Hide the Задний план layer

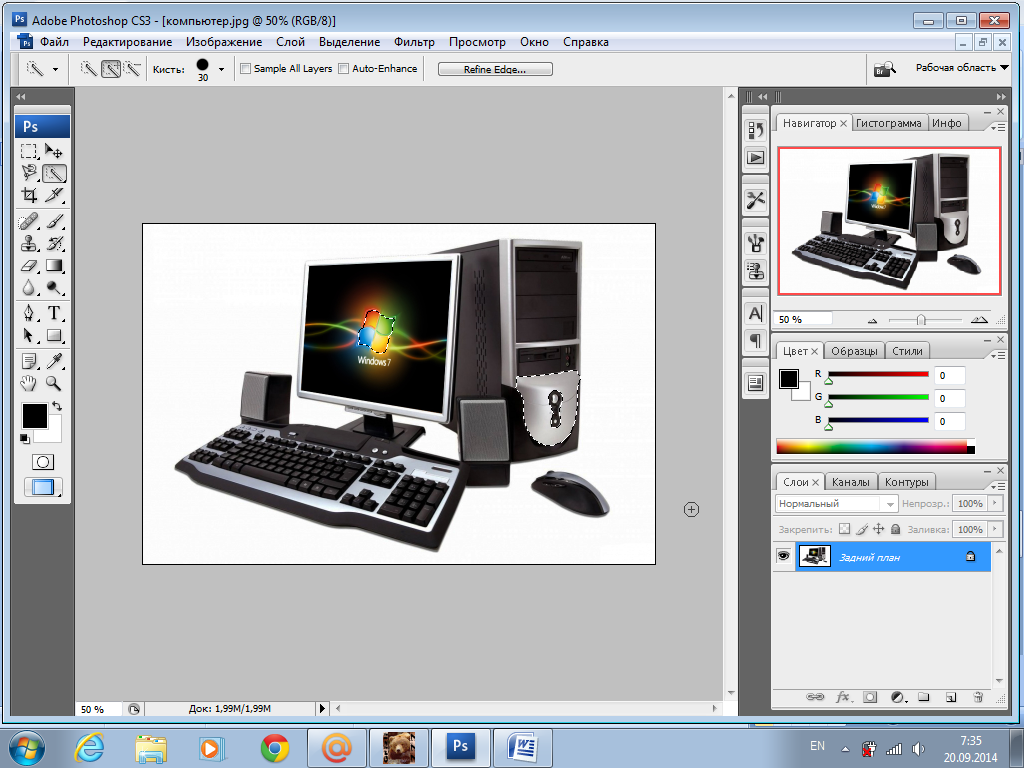[783, 556]
